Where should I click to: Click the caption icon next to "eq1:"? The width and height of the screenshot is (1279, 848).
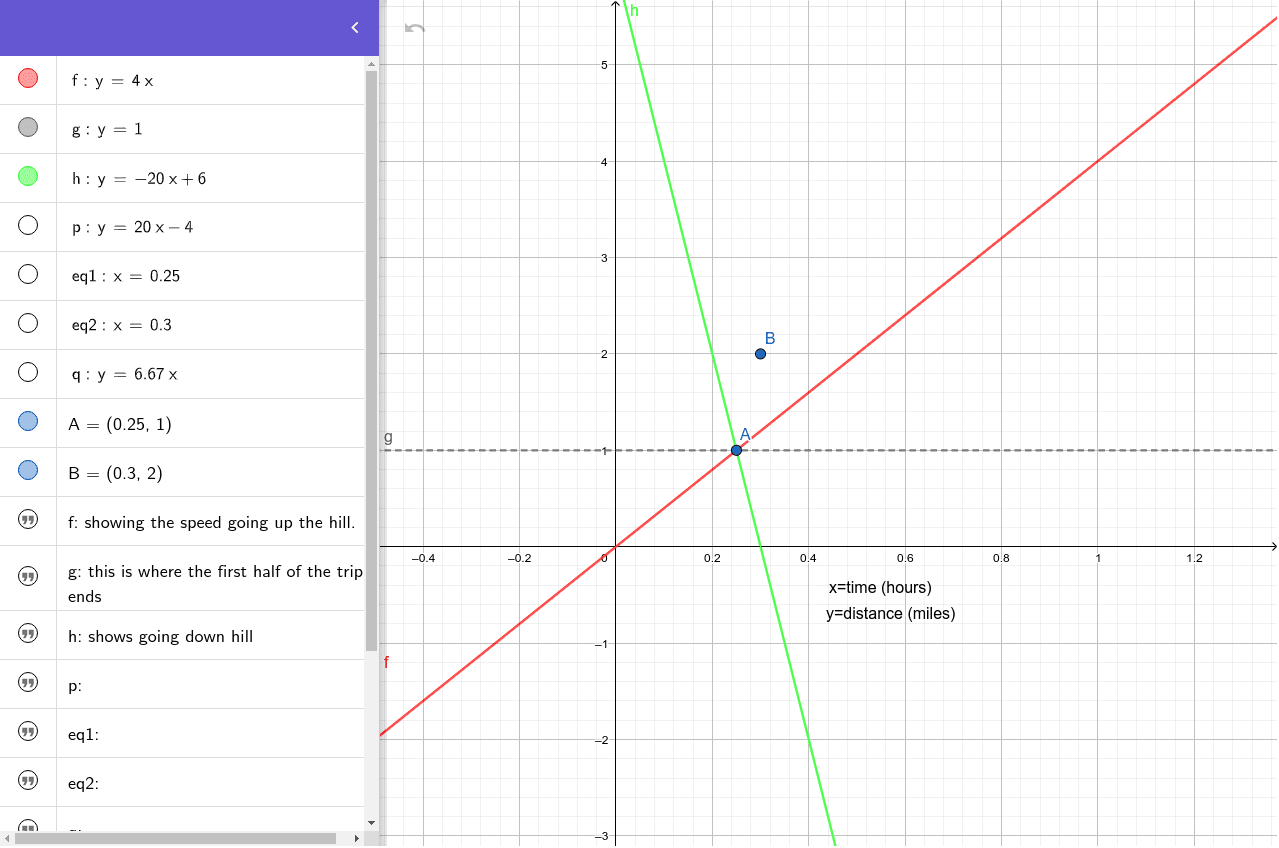pos(27,734)
